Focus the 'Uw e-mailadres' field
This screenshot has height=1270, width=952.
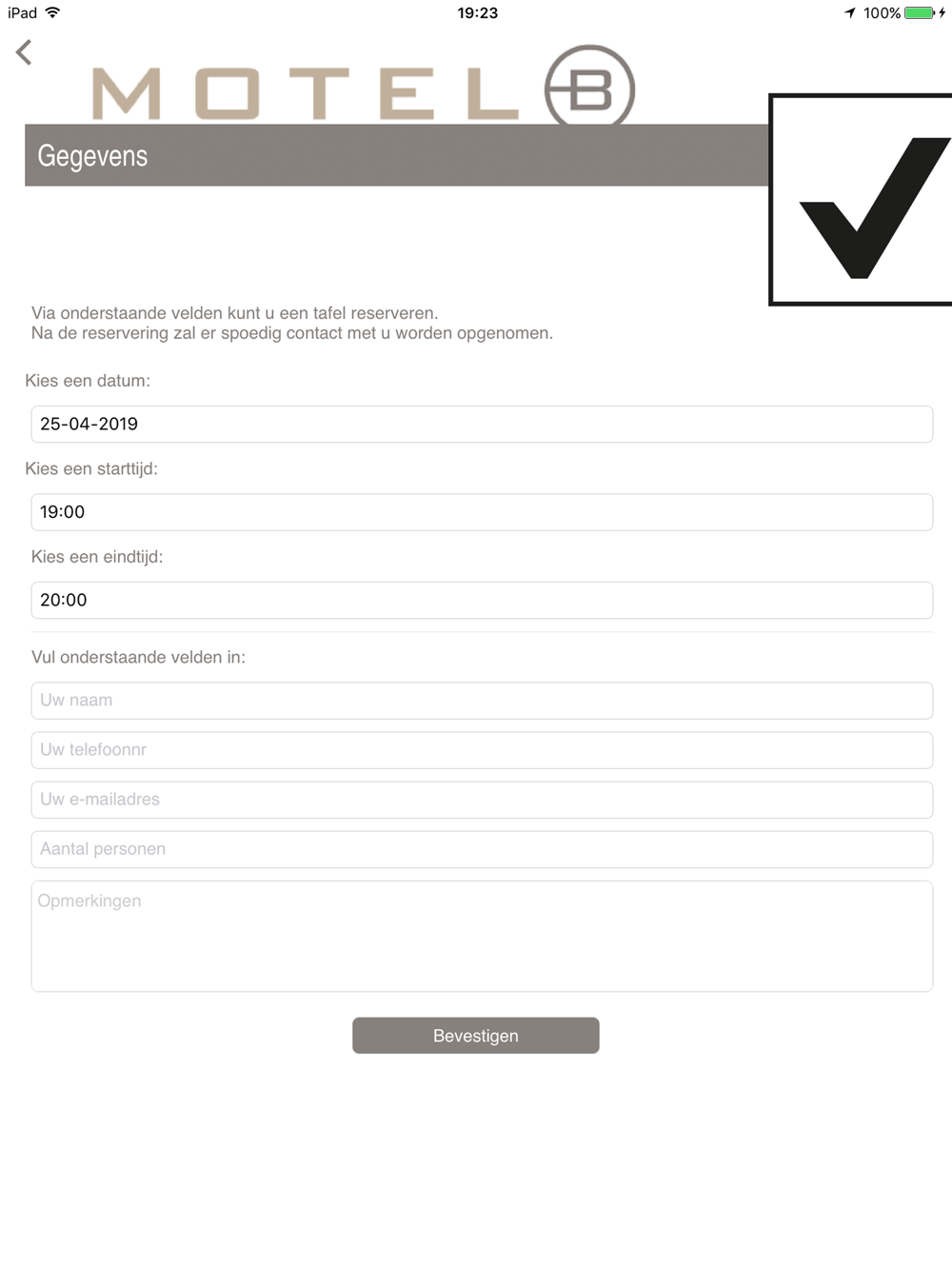[x=482, y=800]
